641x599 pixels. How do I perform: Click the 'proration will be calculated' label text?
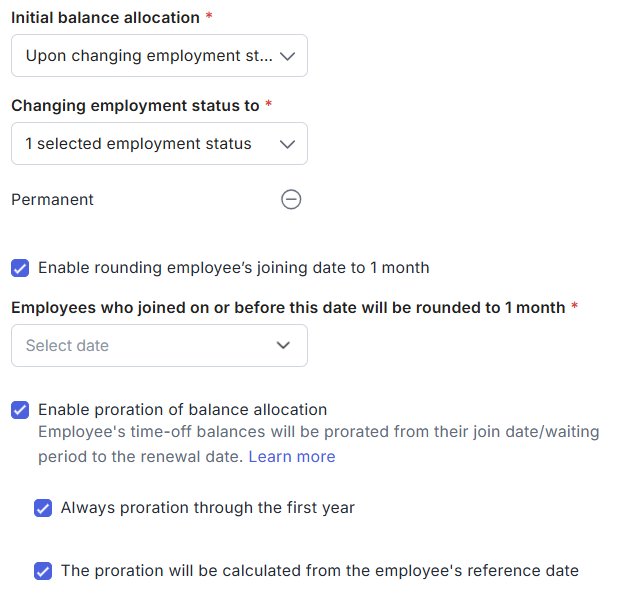point(319,571)
